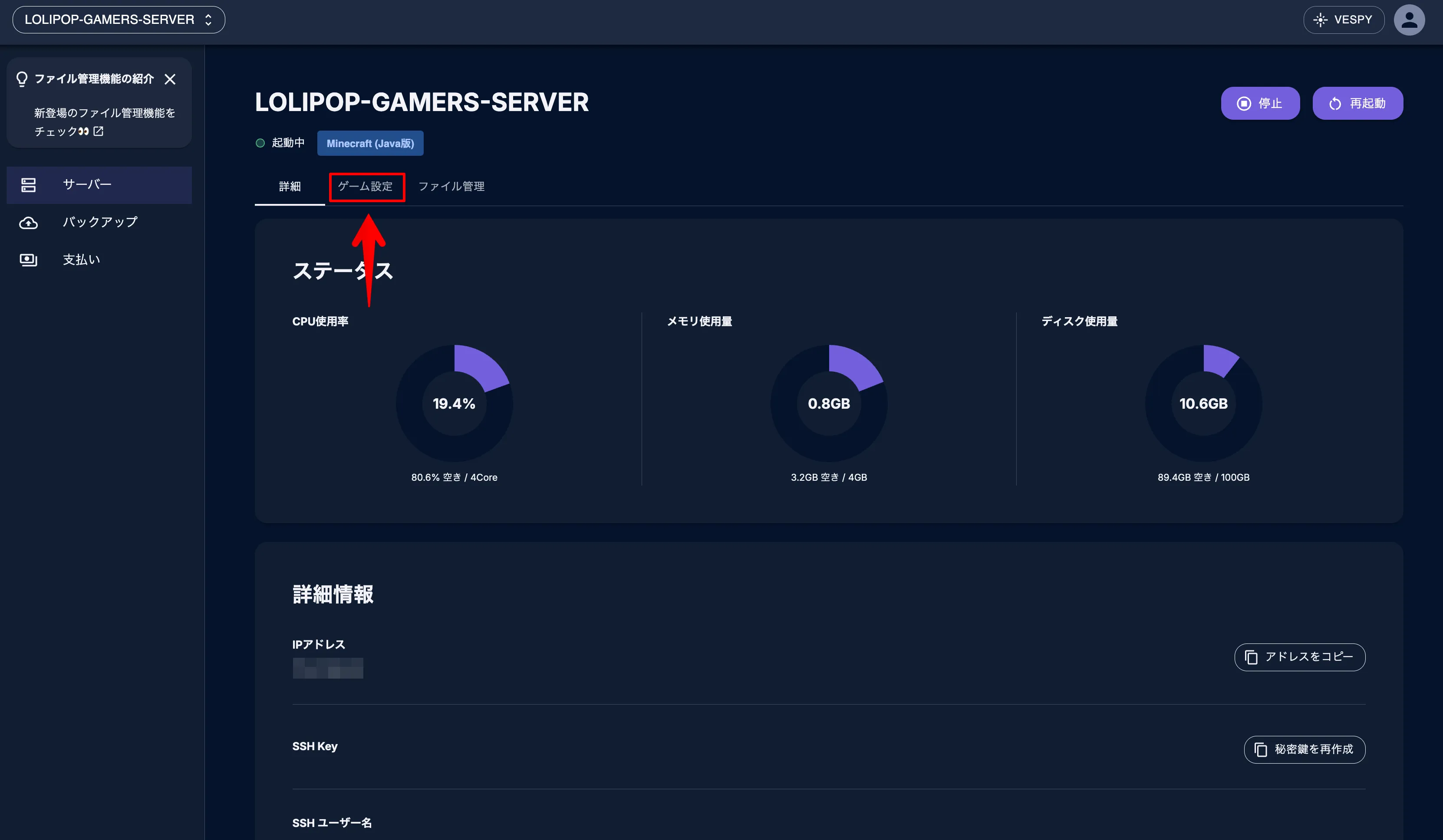
Task: Select the 詳細 tab
Action: pos(290,187)
